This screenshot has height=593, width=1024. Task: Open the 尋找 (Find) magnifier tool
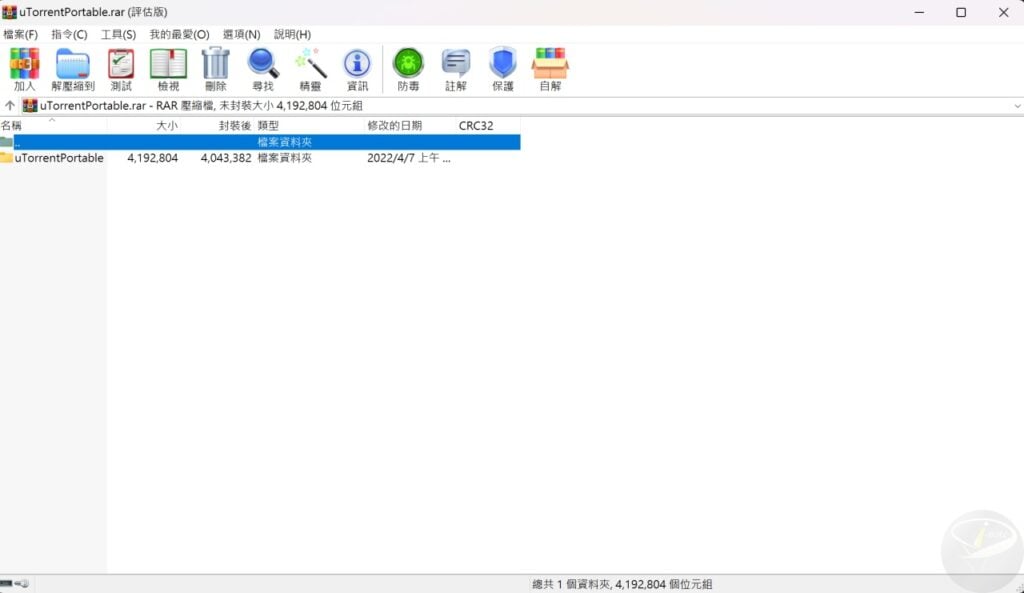click(x=263, y=68)
